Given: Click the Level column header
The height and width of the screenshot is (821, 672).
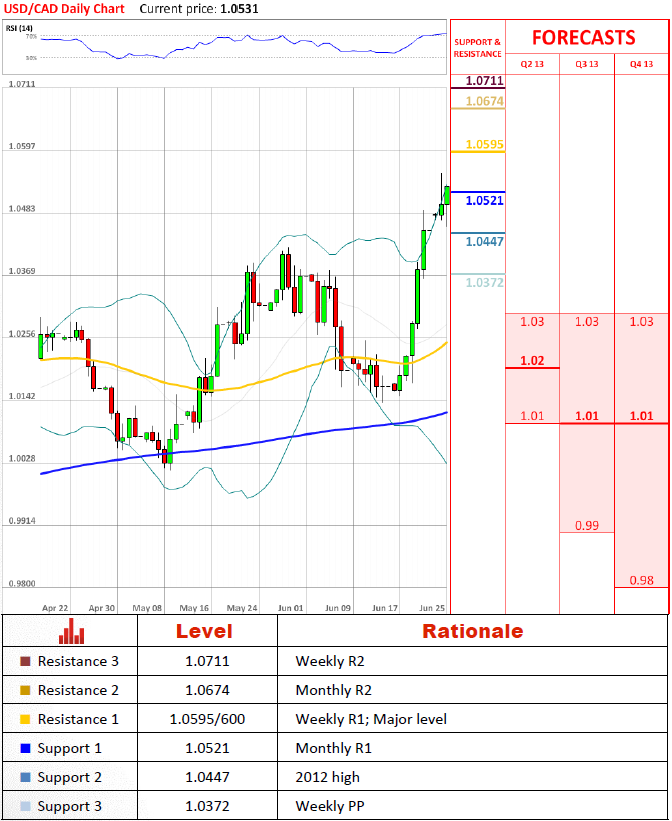Looking at the screenshot, I should click(x=204, y=631).
